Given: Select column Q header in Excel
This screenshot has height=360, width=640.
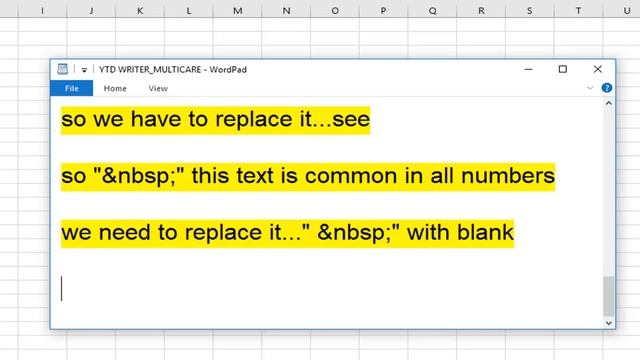Looking at the screenshot, I should [x=433, y=11].
